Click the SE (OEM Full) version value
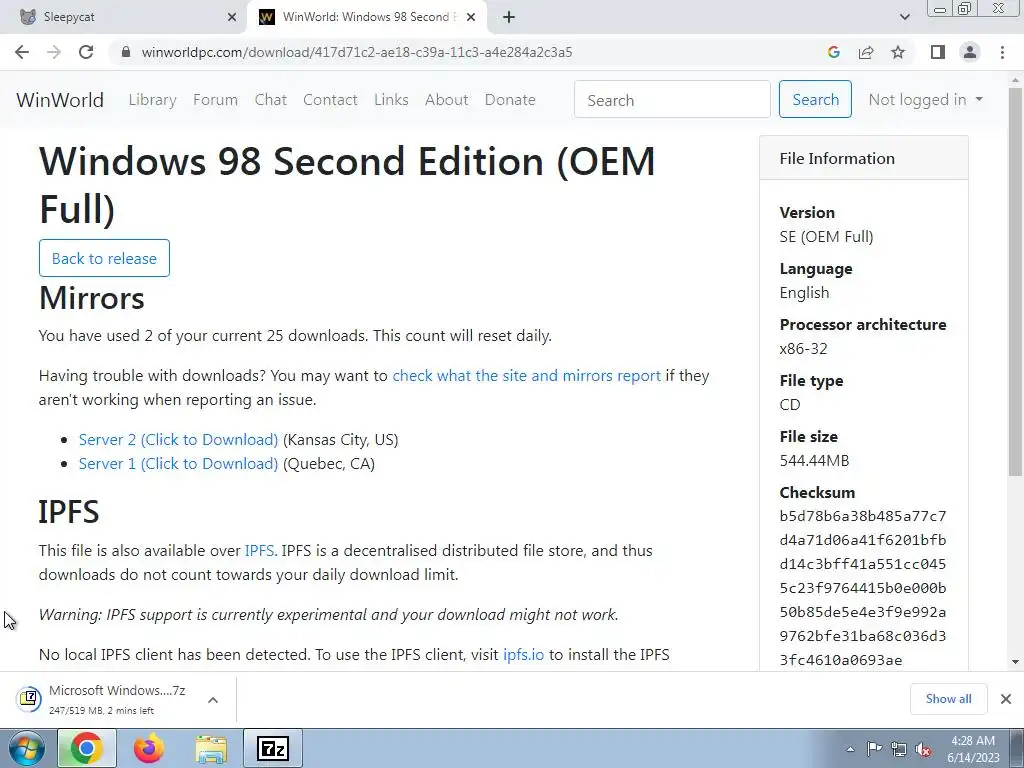Viewport: 1024px width, 768px height. 826,236
